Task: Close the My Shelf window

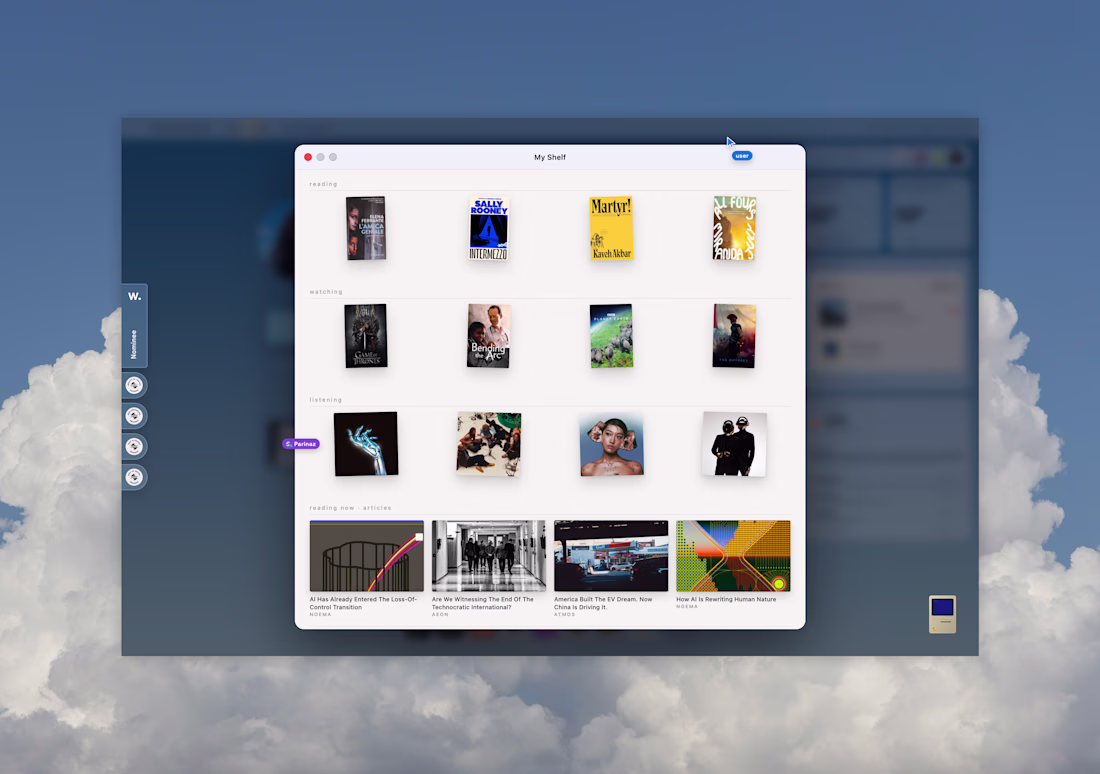Action: pyautogui.click(x=308, y=157)
